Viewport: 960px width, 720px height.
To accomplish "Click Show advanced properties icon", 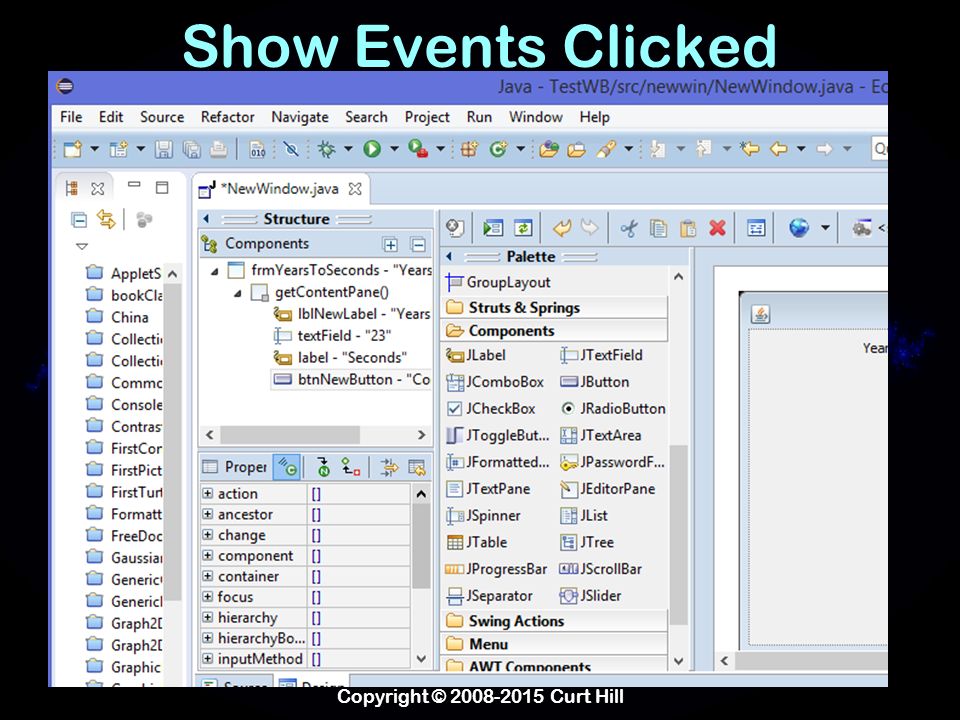I will pyautogui.click(x=389, y=467).
